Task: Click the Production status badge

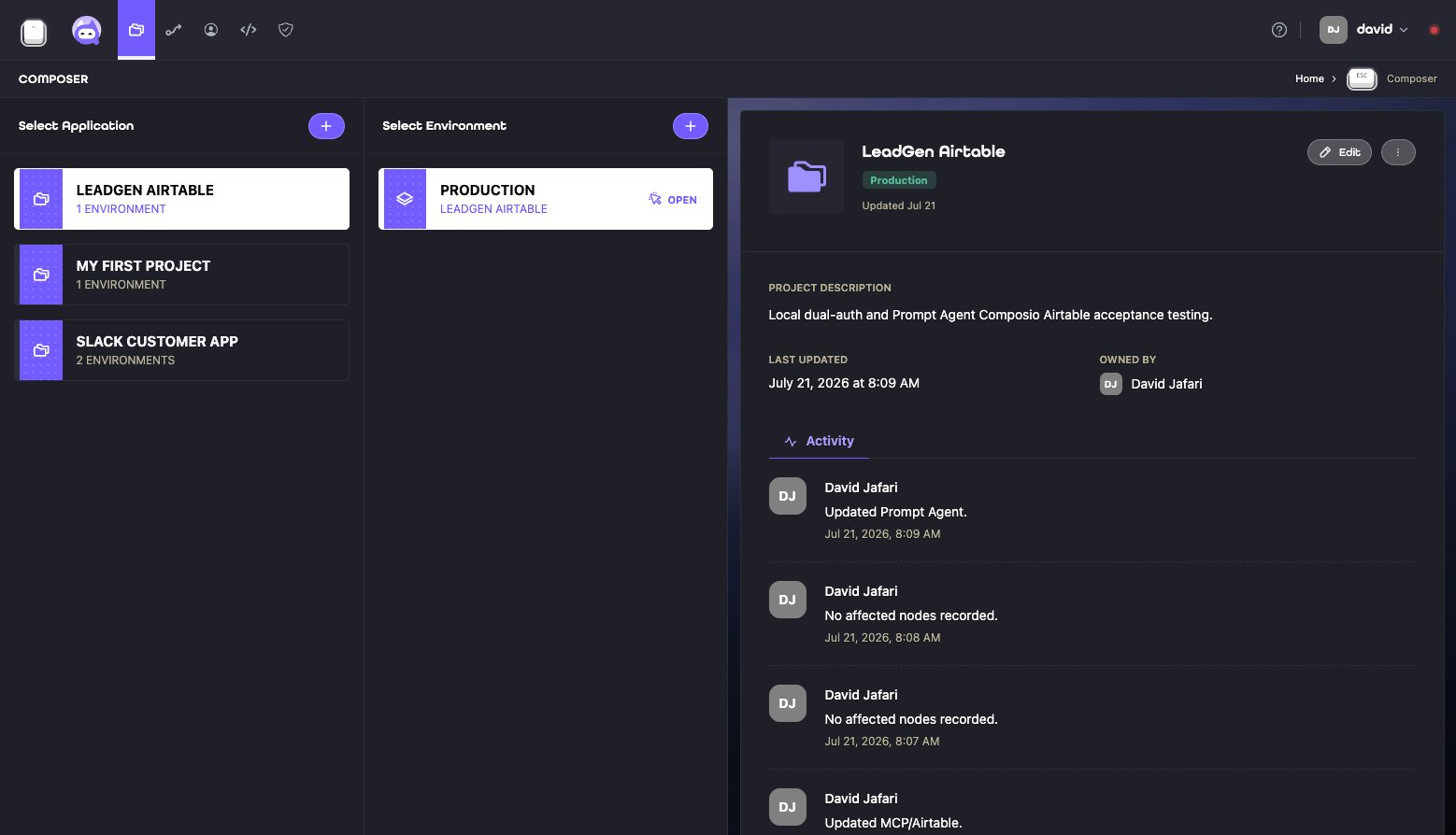Action: click(x=899, y=180)
